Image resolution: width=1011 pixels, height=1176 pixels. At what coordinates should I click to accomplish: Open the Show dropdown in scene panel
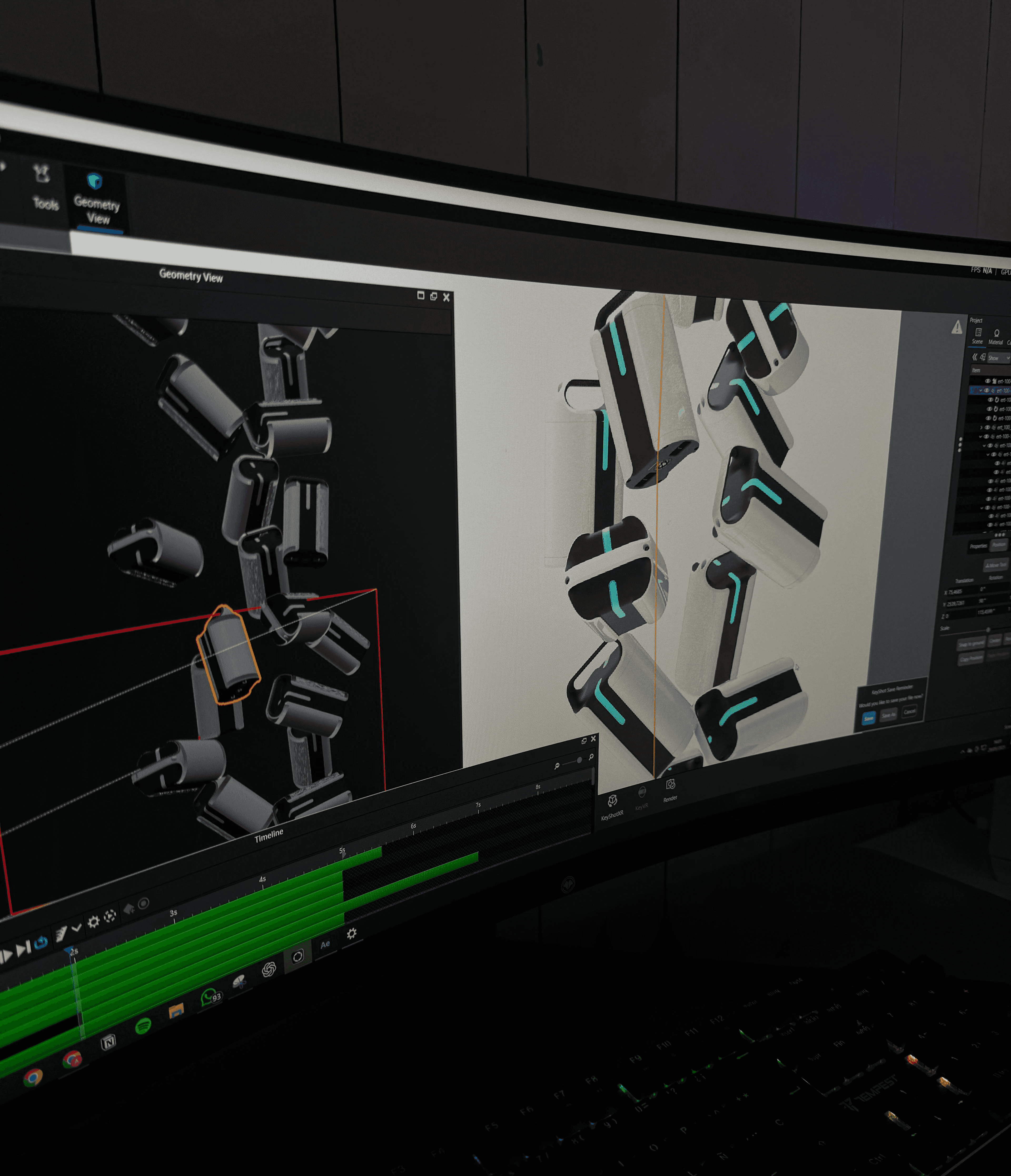pyautogui.click(x=999, y=358)
